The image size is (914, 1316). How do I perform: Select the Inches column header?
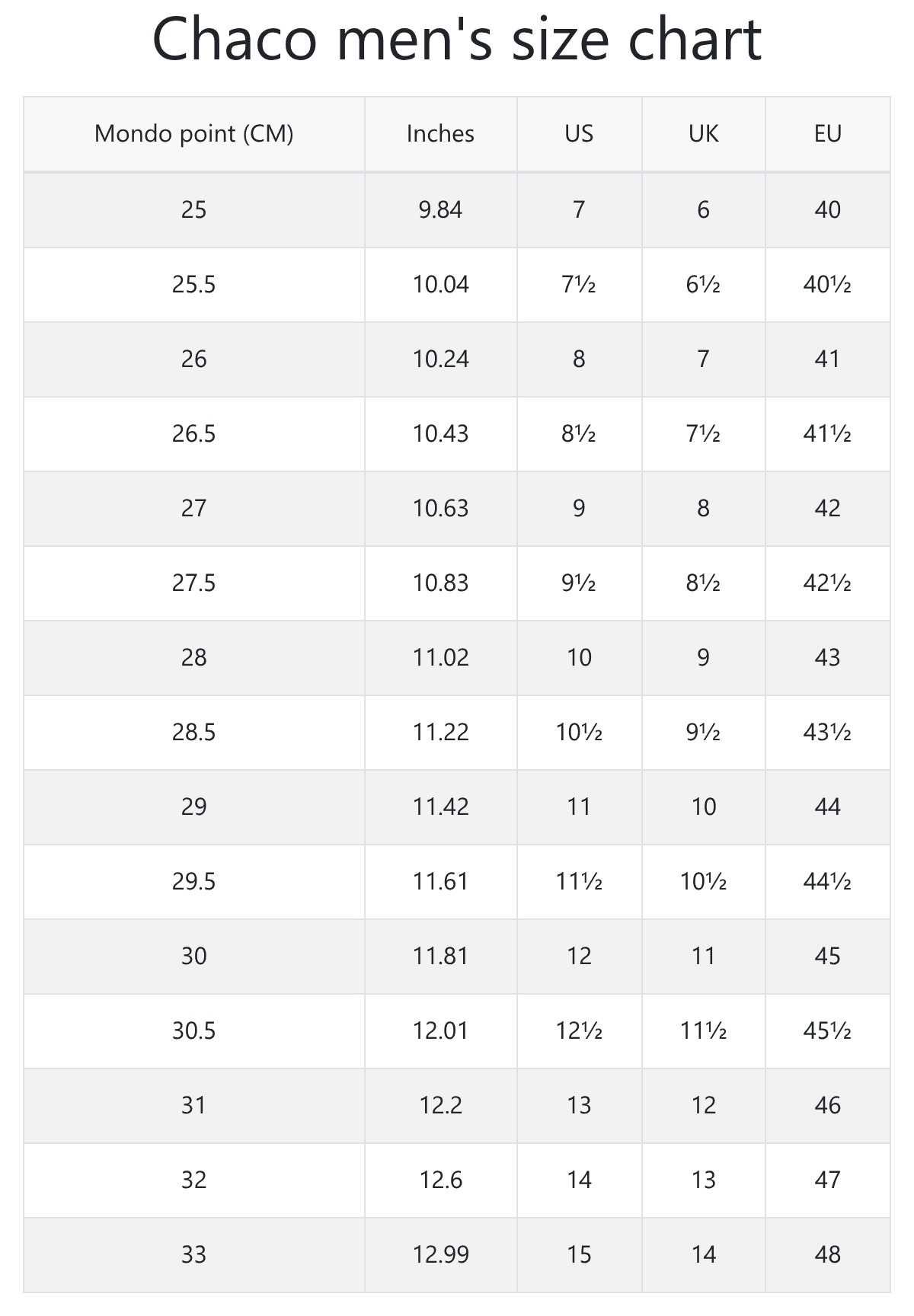pos(440,134)
